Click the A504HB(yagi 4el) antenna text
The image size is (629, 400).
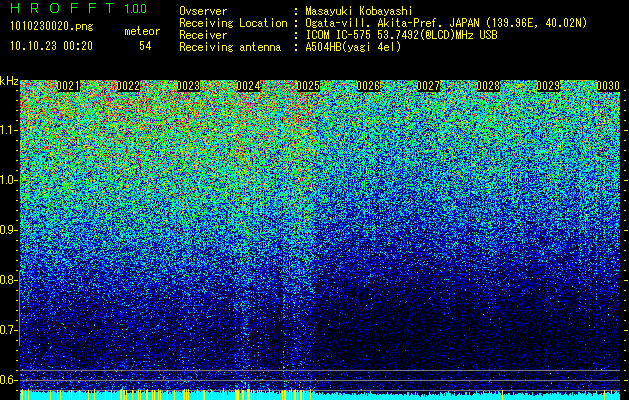(x=353, y=47)
